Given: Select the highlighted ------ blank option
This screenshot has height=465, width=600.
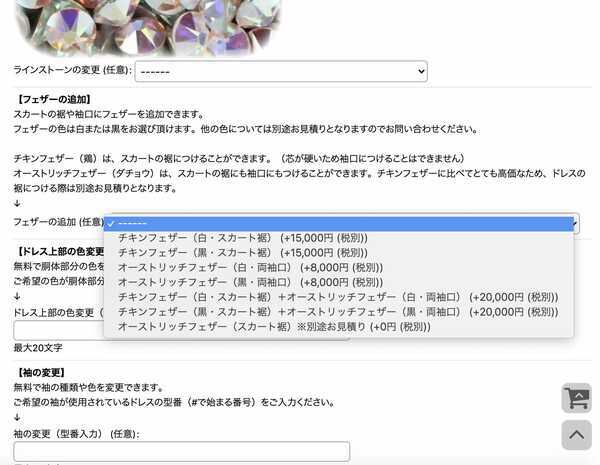Looking at the screenshot, I should click(x=339, y=224).
